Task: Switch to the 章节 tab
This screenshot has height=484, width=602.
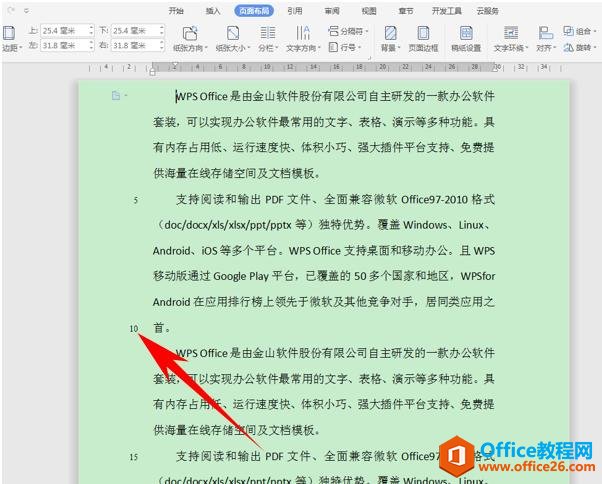Action: [x=406, y=11]
